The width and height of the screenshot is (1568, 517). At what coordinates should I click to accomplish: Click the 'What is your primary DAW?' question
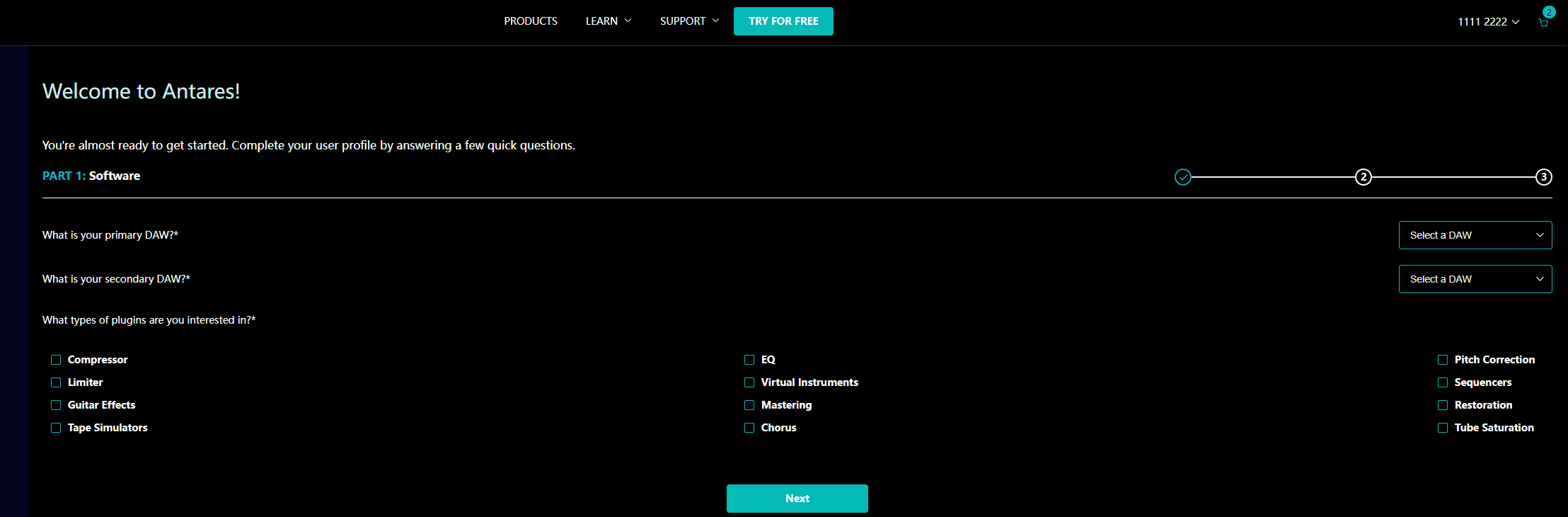(x=110, y=235)
